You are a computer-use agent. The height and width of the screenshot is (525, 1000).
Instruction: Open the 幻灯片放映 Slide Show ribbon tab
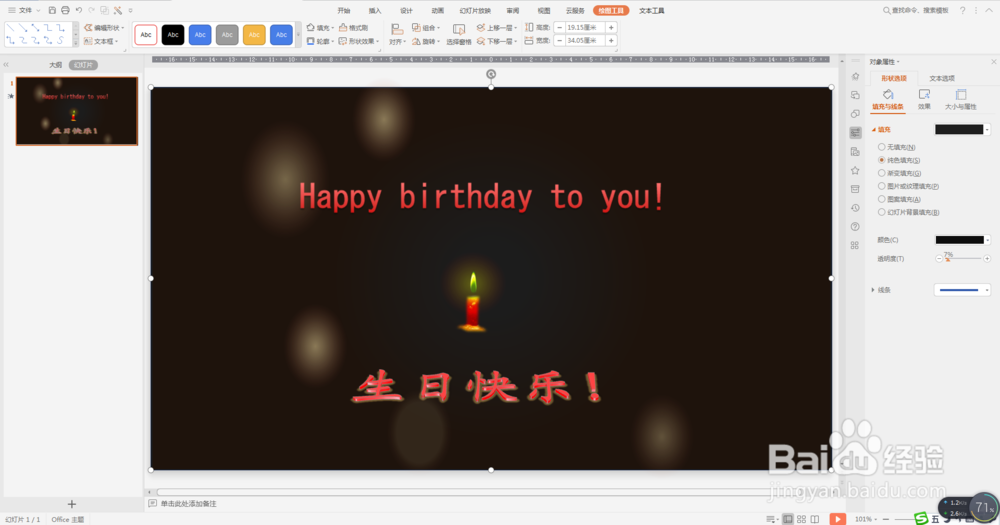point(475,10)
